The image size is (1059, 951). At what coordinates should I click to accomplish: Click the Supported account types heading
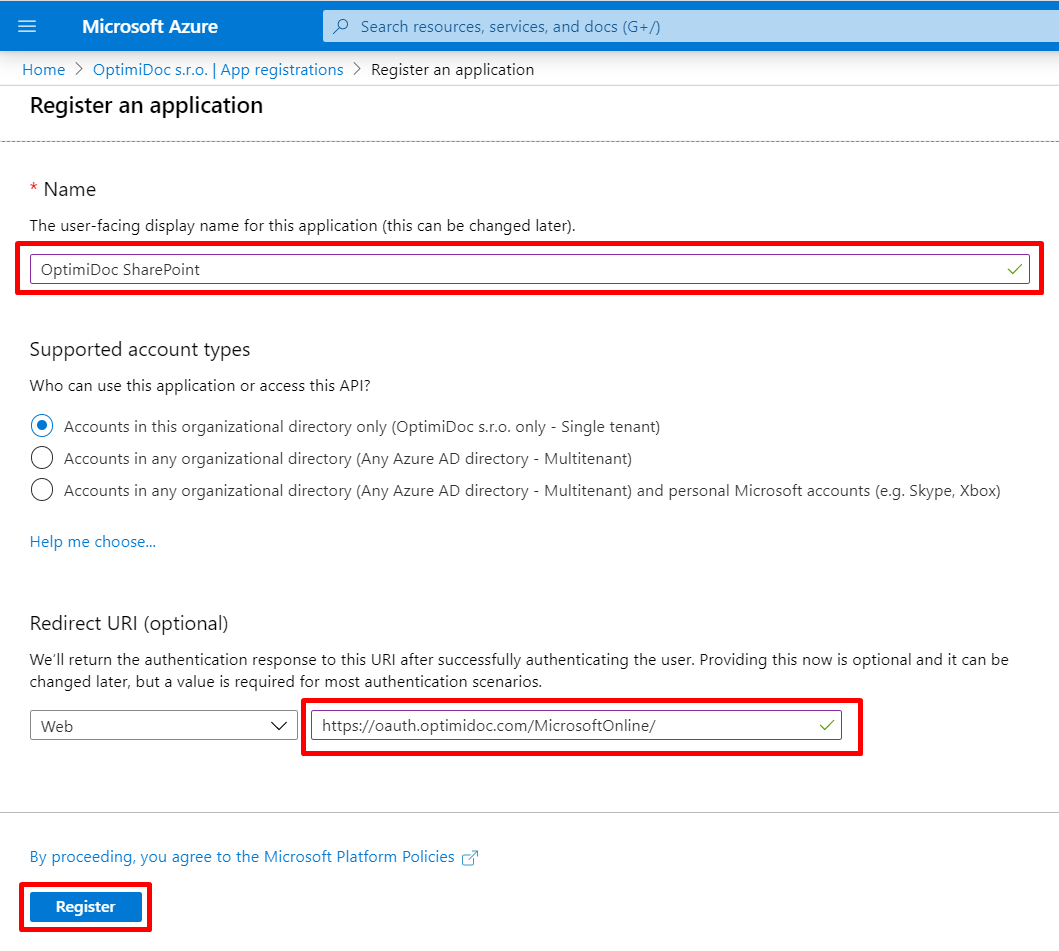tap(140, 349)
